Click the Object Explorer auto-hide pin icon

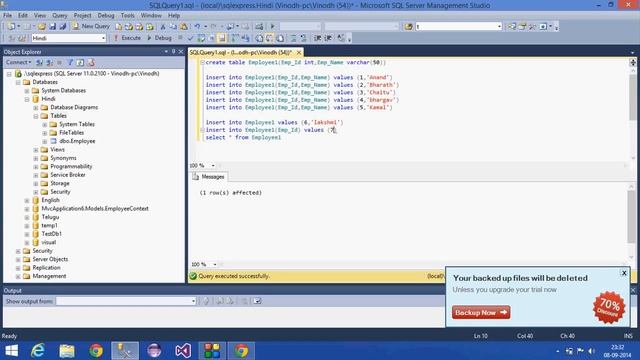(173, 52)
